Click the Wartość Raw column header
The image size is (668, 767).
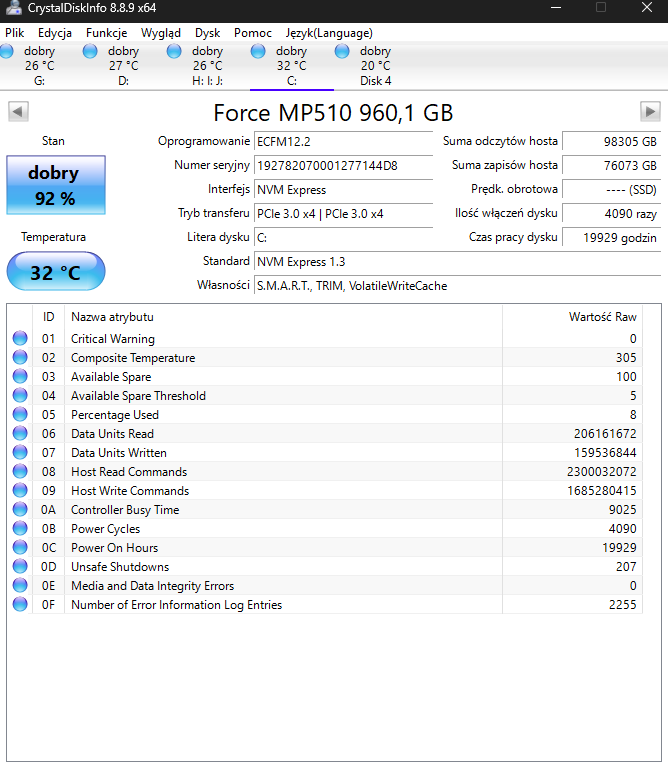click(602, 317)
